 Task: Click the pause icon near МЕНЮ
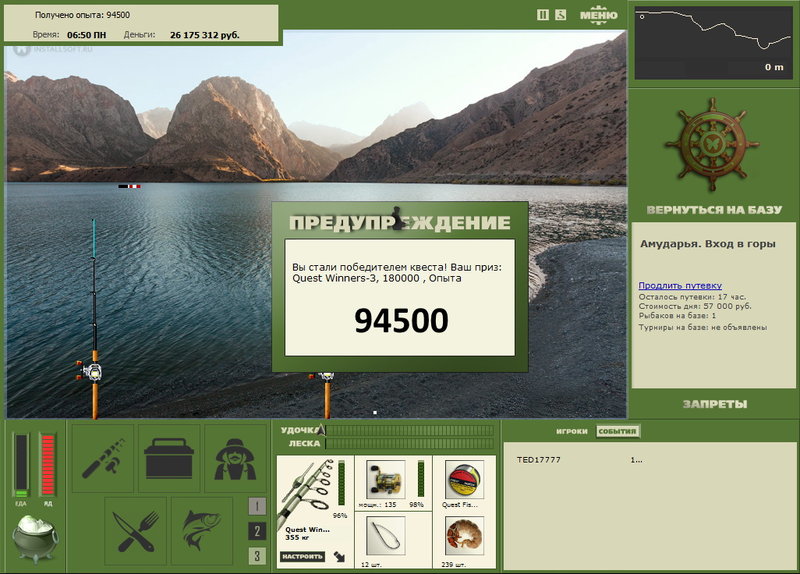543,15
